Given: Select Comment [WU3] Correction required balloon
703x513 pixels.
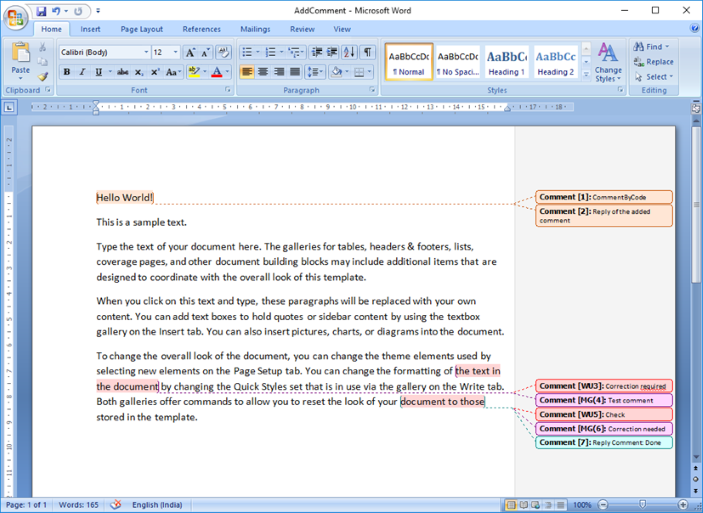Looking at the screenshot, I should click(603, 386).
